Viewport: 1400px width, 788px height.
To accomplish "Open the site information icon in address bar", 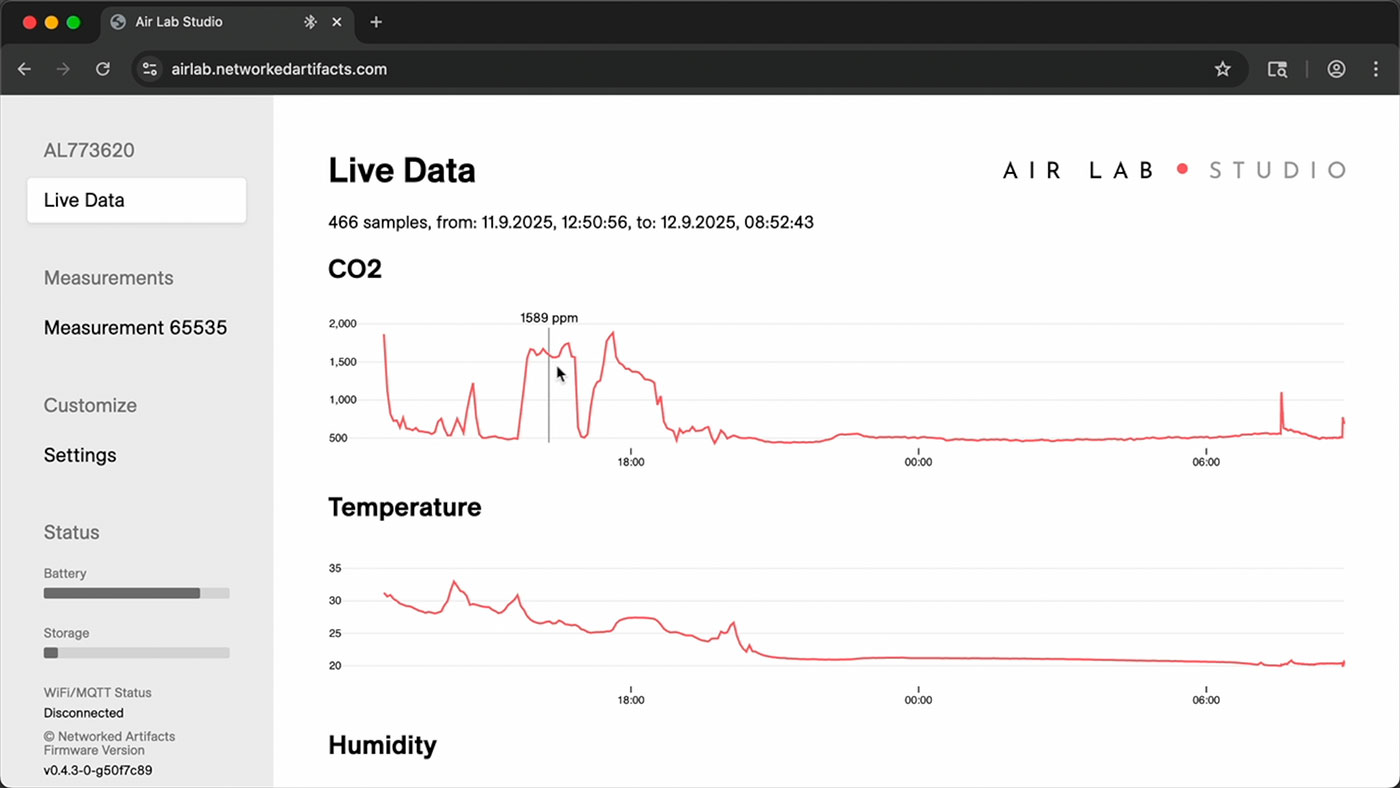I will [150, 69].
